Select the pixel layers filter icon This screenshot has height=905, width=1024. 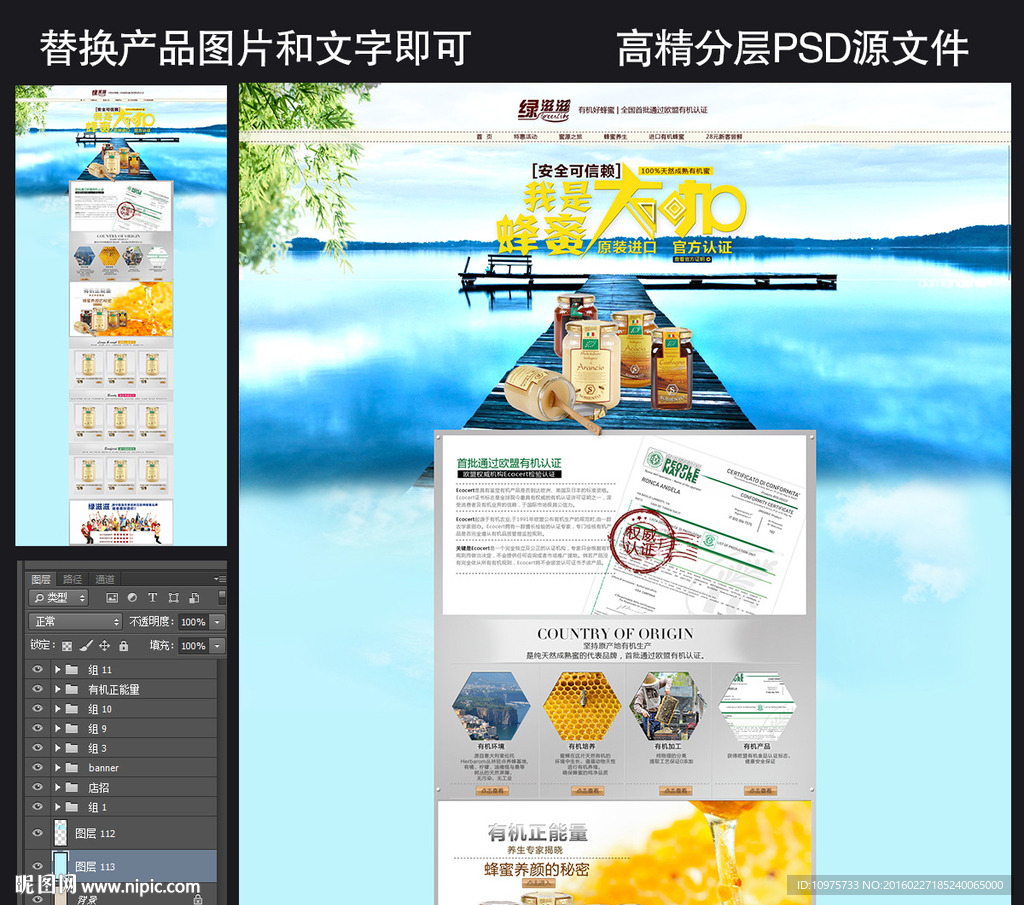112,599
